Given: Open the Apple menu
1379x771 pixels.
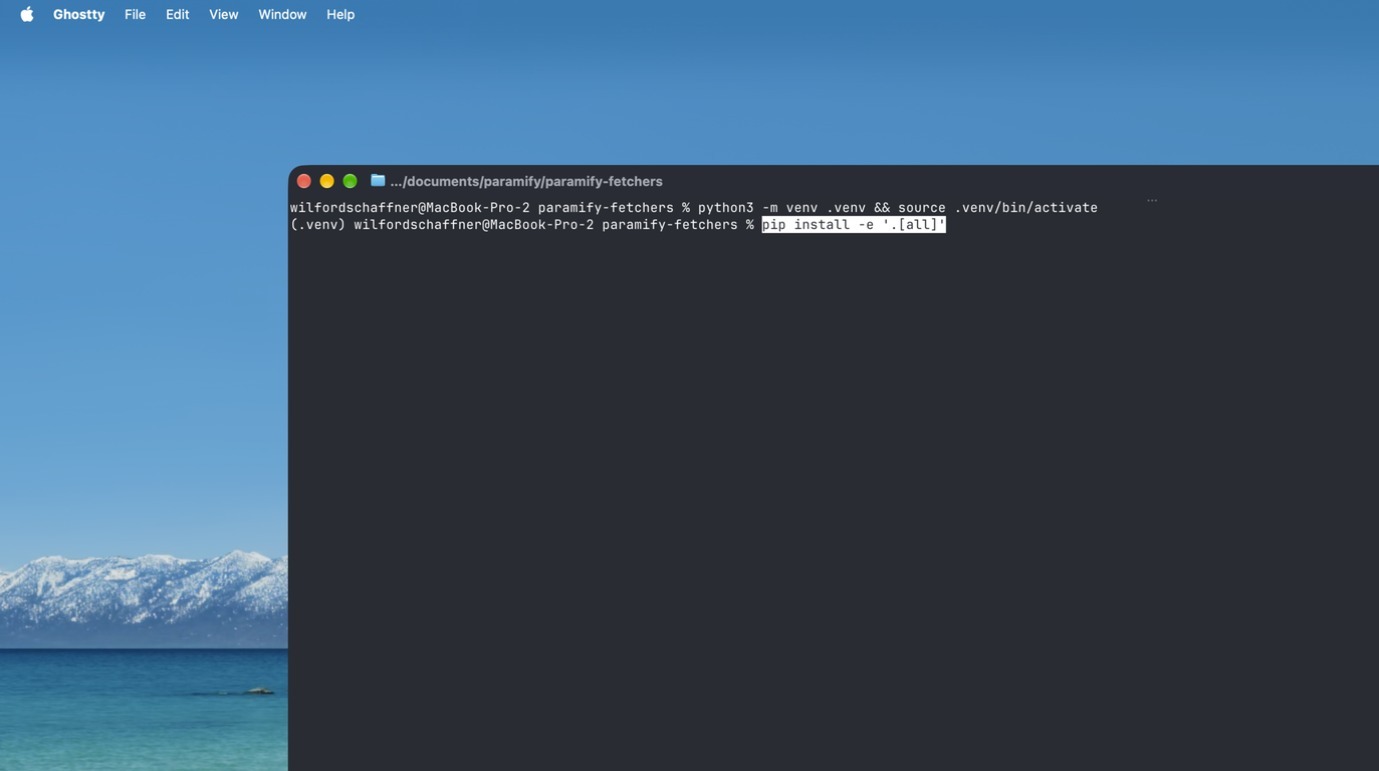Looking at the screenshot, I should click(27, 14).
